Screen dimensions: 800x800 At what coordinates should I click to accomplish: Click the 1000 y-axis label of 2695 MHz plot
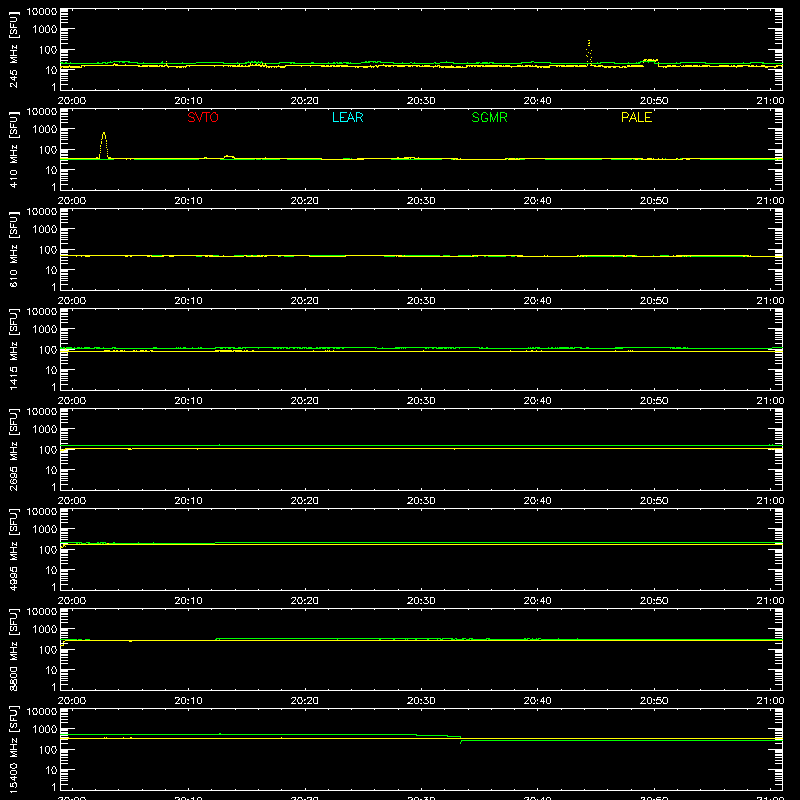coord(45,430)
